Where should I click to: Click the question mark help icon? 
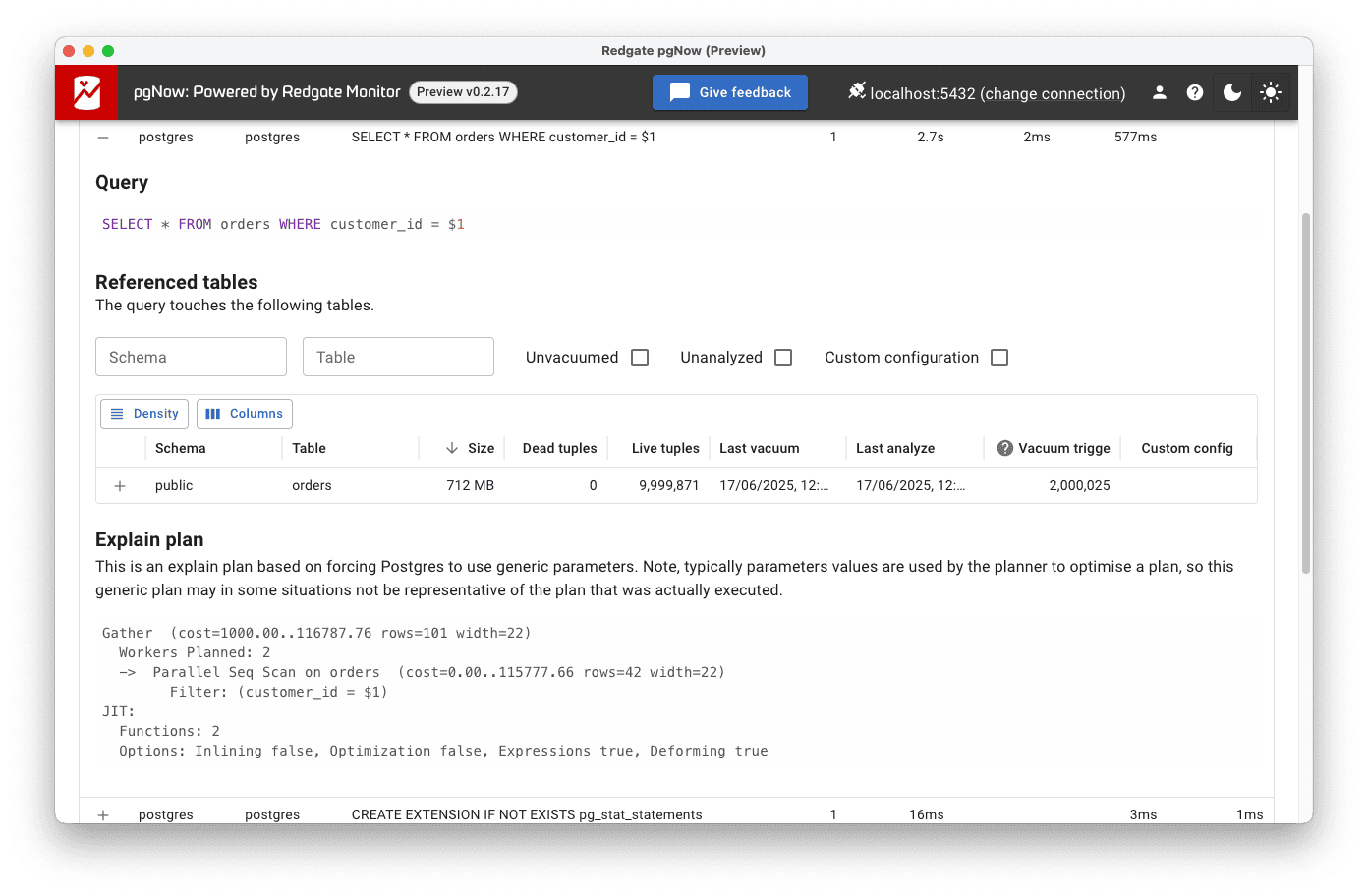click(1195, 92)
